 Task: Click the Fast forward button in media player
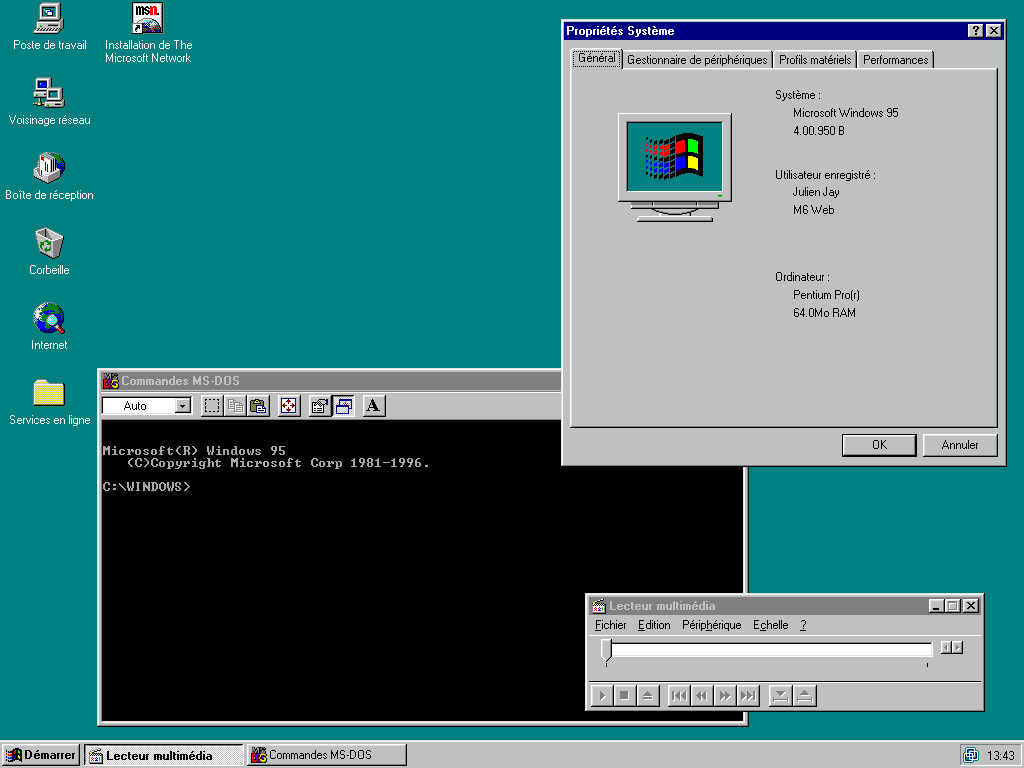[x=725, y=696]
